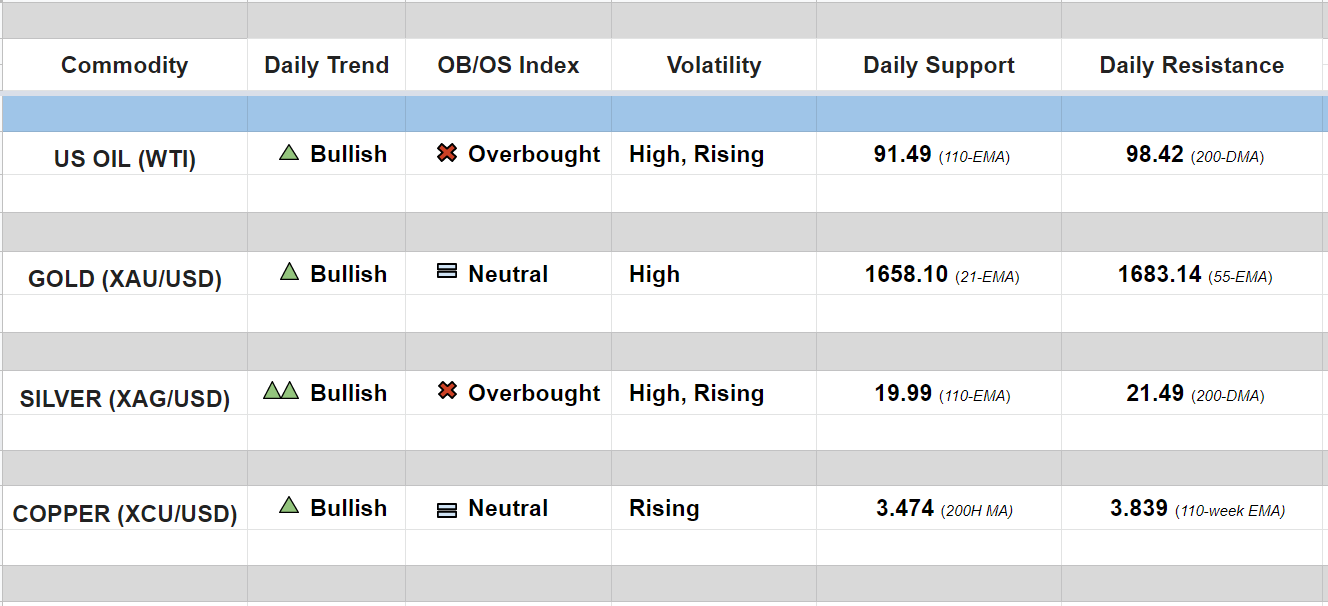Click the green triangle beside US Oil Bullish
The width and height of the screenshot is (1328, 606).
[289, 154]
